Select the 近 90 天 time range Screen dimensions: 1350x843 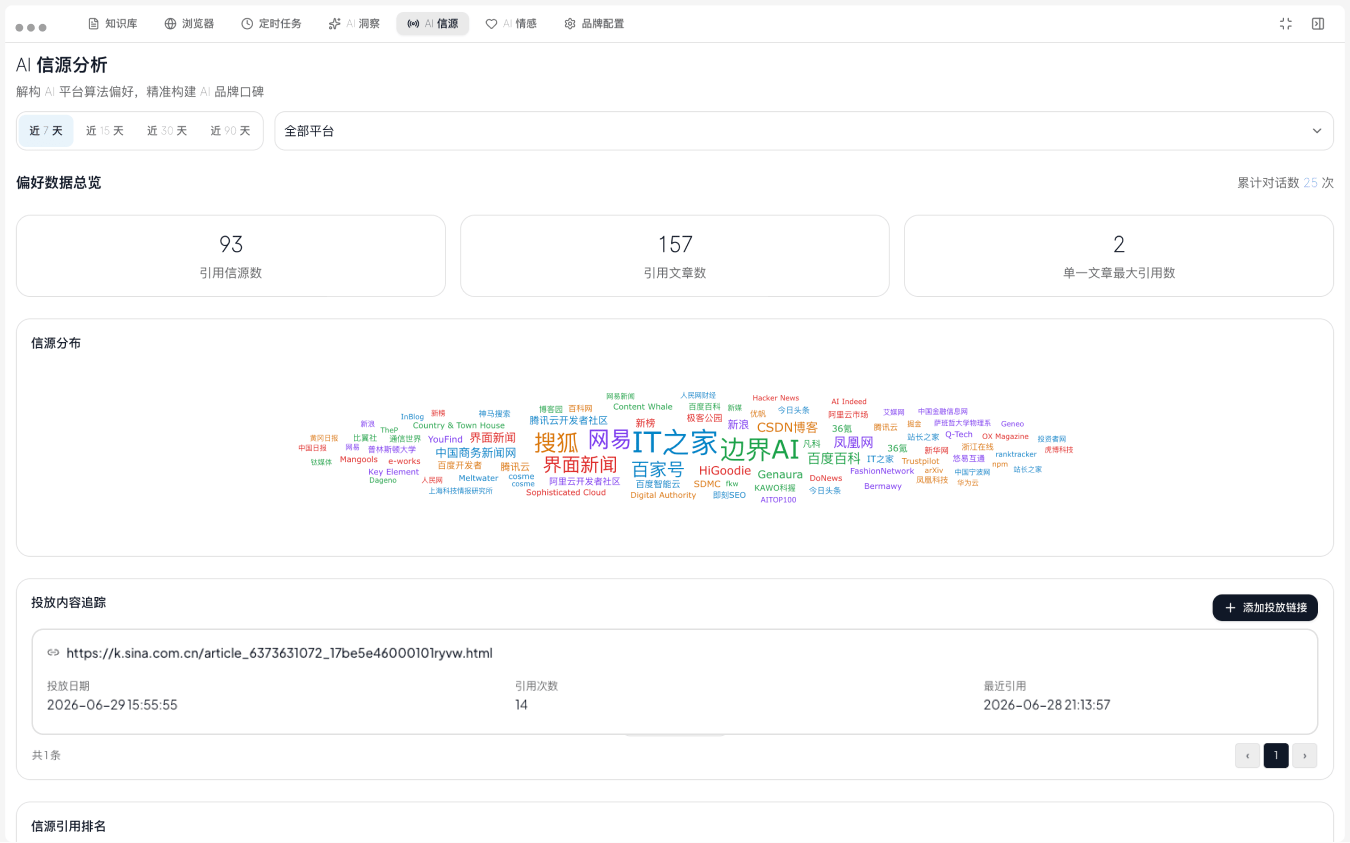coord(230,131)
